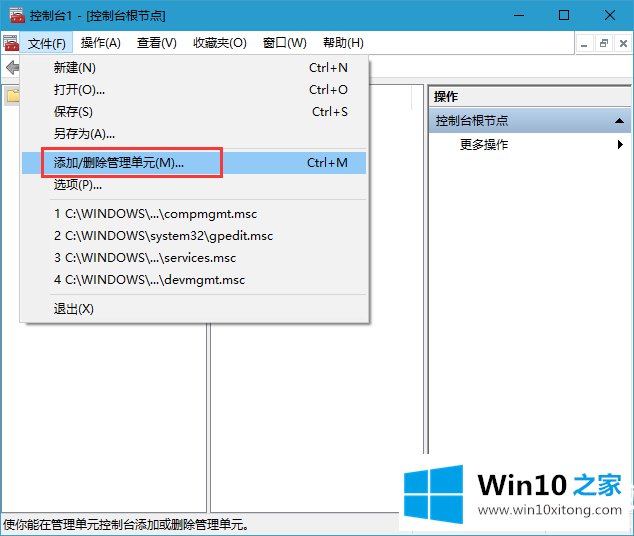Select 另存为(A)... menu entry
This screenshot has height=536, width=634.
194,133
